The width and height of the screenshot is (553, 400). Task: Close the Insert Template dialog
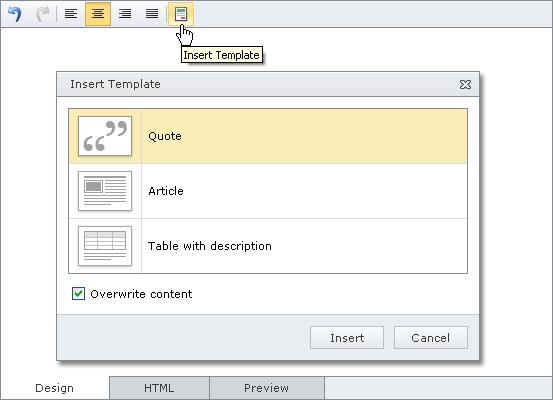tap(465, 84)
